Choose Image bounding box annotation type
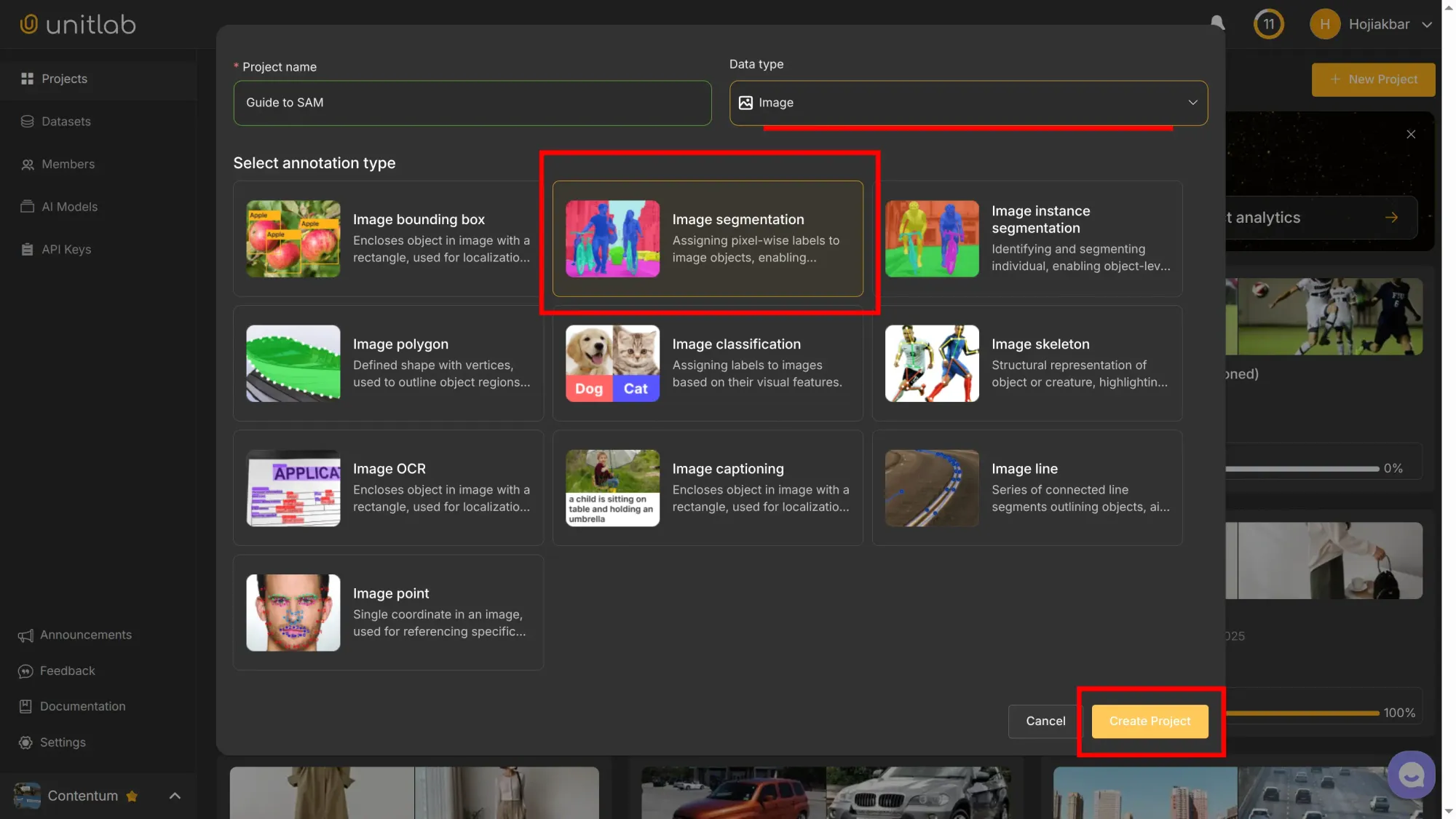This screenshot has width=1456, height=819. [x=387, y=239]
